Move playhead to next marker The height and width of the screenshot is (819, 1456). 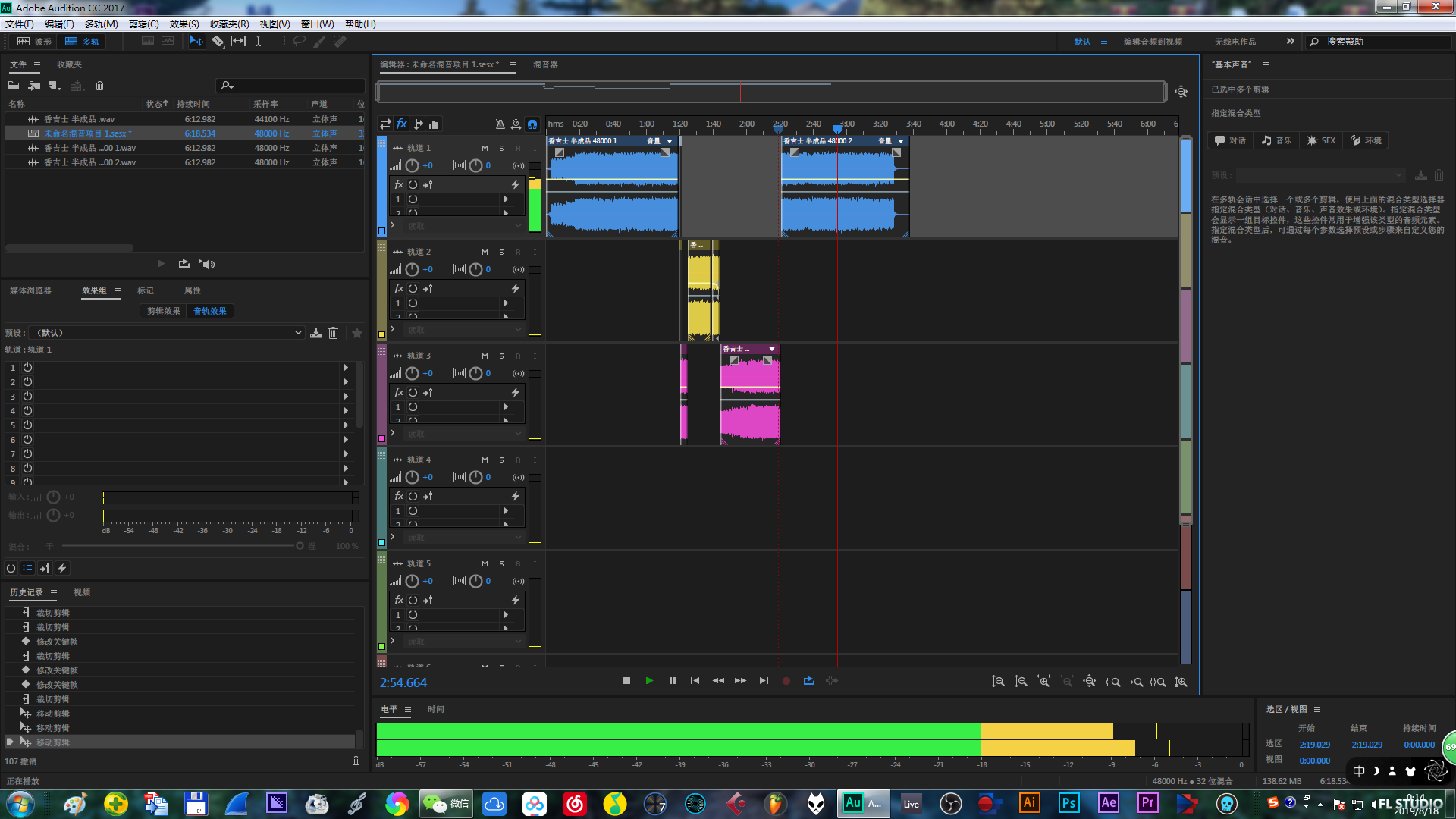point(764,681)
